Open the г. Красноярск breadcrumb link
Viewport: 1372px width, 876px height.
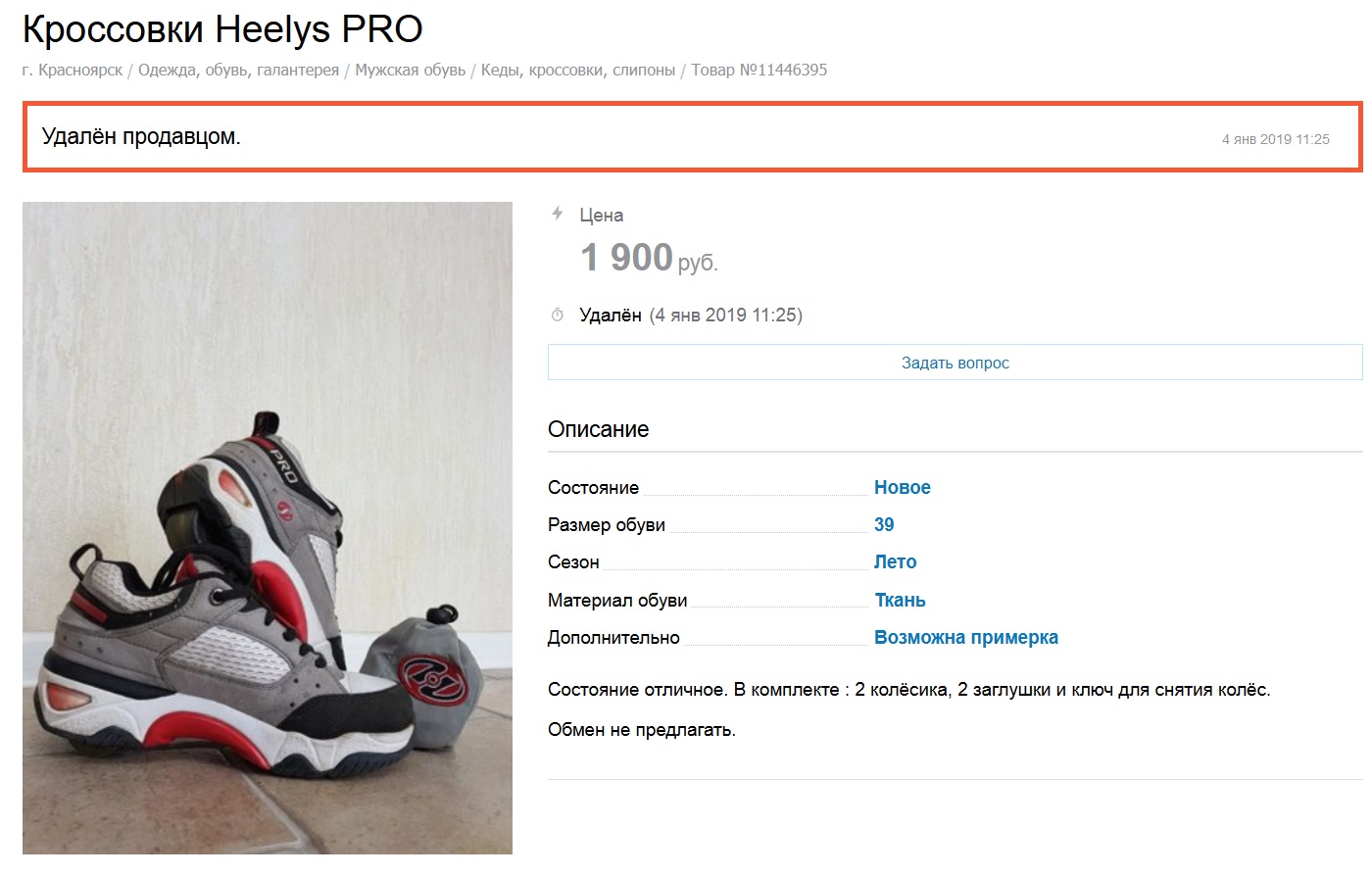(73, 71)
